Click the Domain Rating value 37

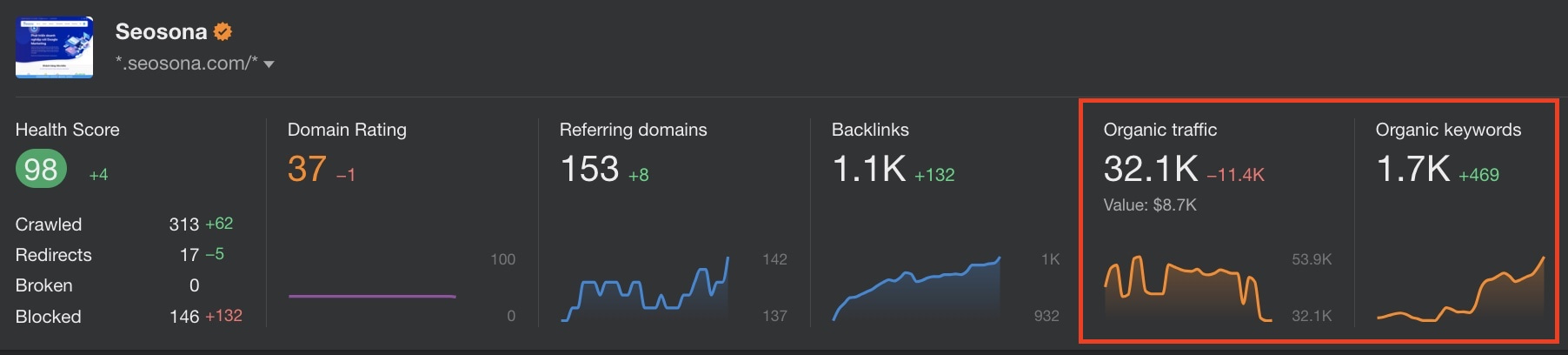[308, 169]
